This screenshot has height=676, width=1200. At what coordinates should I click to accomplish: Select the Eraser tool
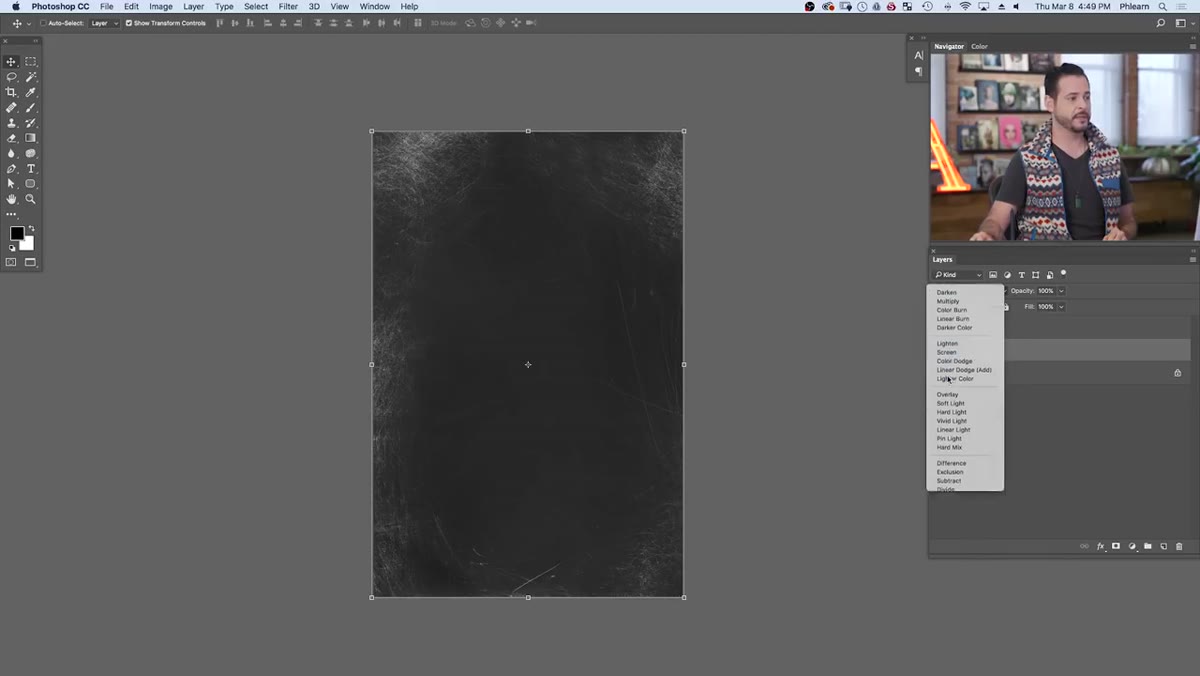point(11,138)
